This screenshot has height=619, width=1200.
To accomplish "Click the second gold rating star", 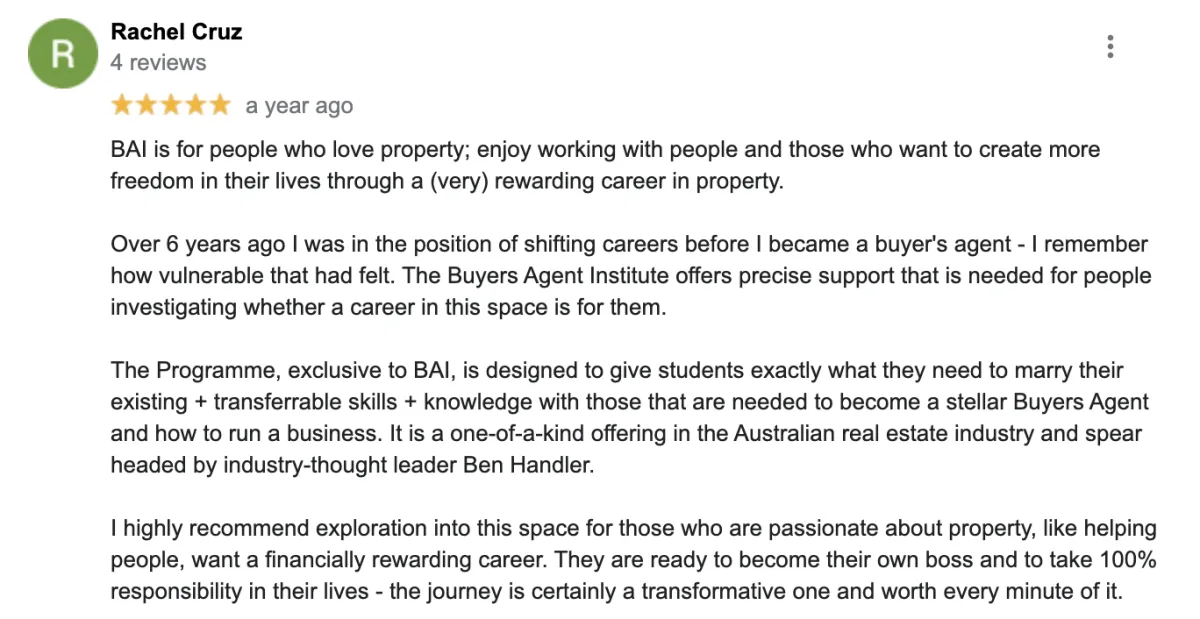I will tap(146, 104).
